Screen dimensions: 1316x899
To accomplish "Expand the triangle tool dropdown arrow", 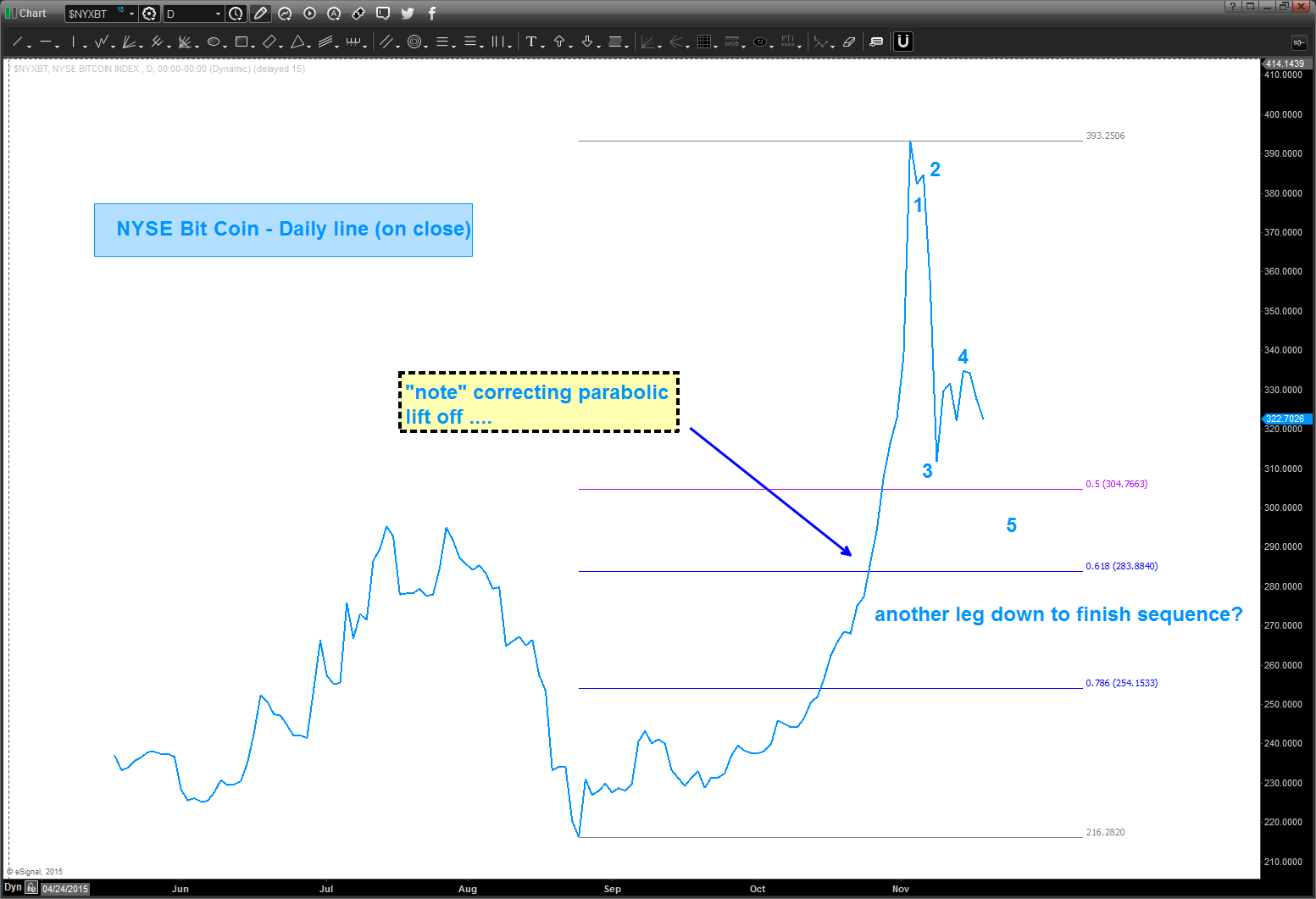I will click(x=307, y=45).
